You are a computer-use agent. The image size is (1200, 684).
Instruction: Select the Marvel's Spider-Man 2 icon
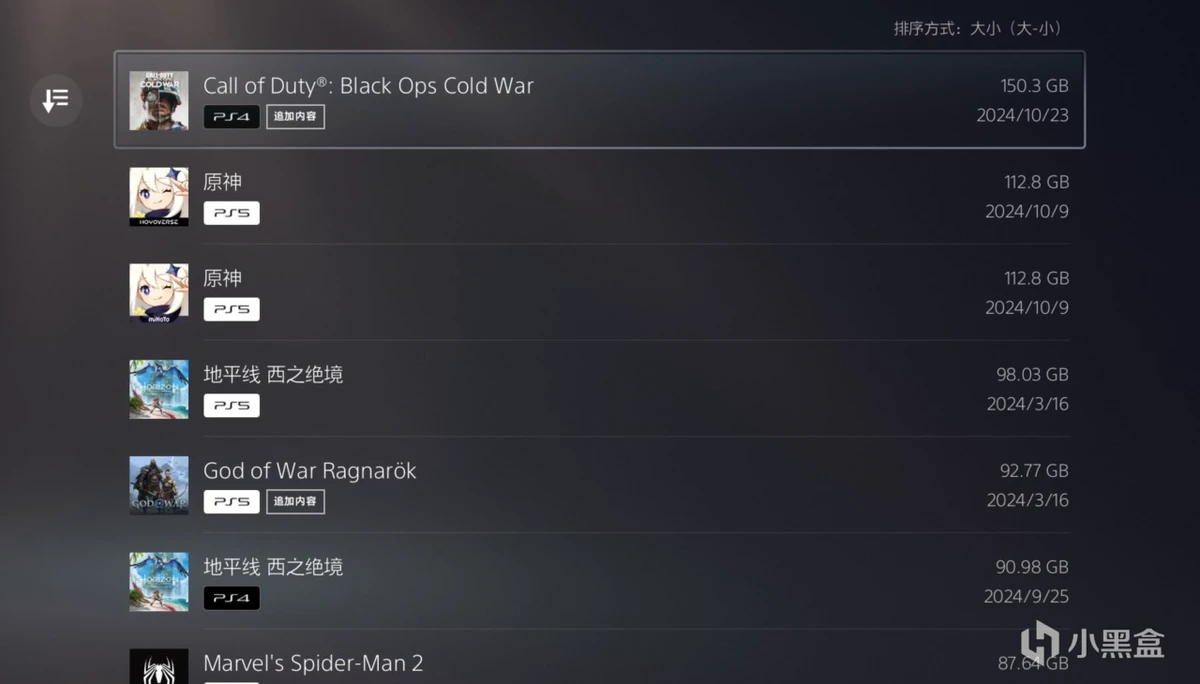[159, 666]
